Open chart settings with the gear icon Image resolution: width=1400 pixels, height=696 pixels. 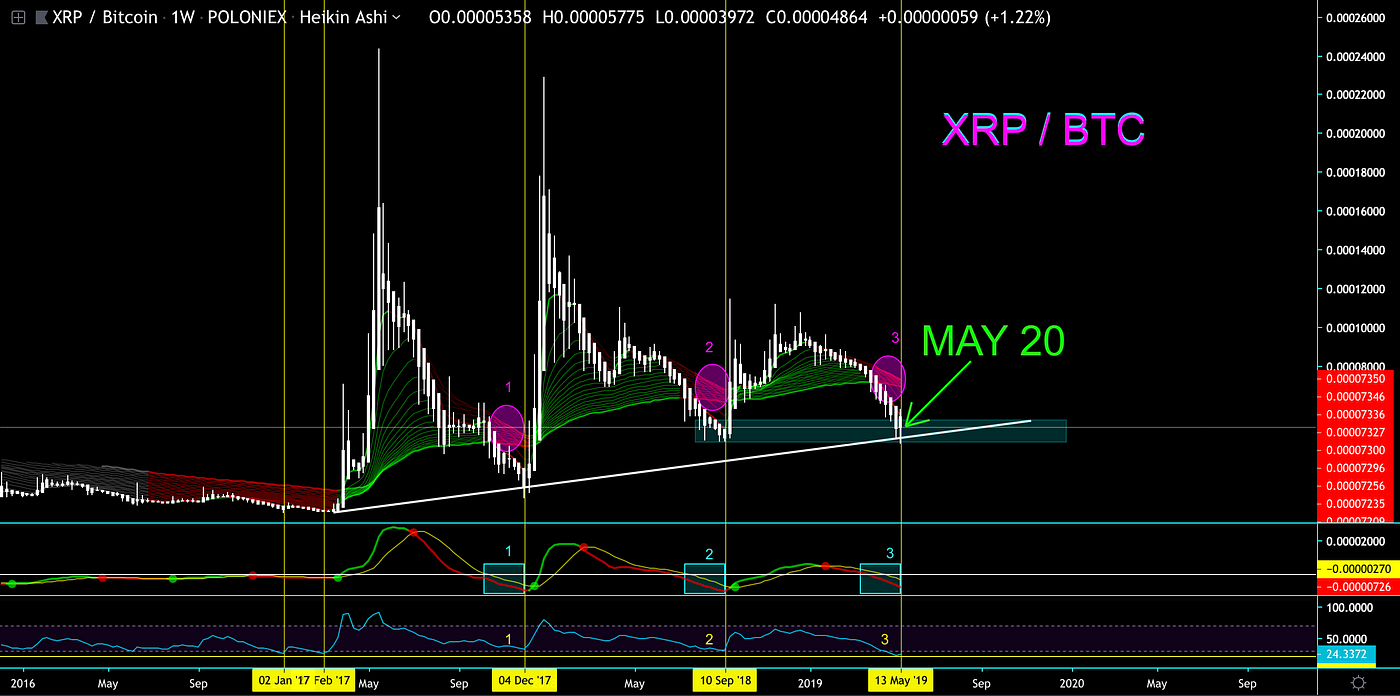point(1358,682)
